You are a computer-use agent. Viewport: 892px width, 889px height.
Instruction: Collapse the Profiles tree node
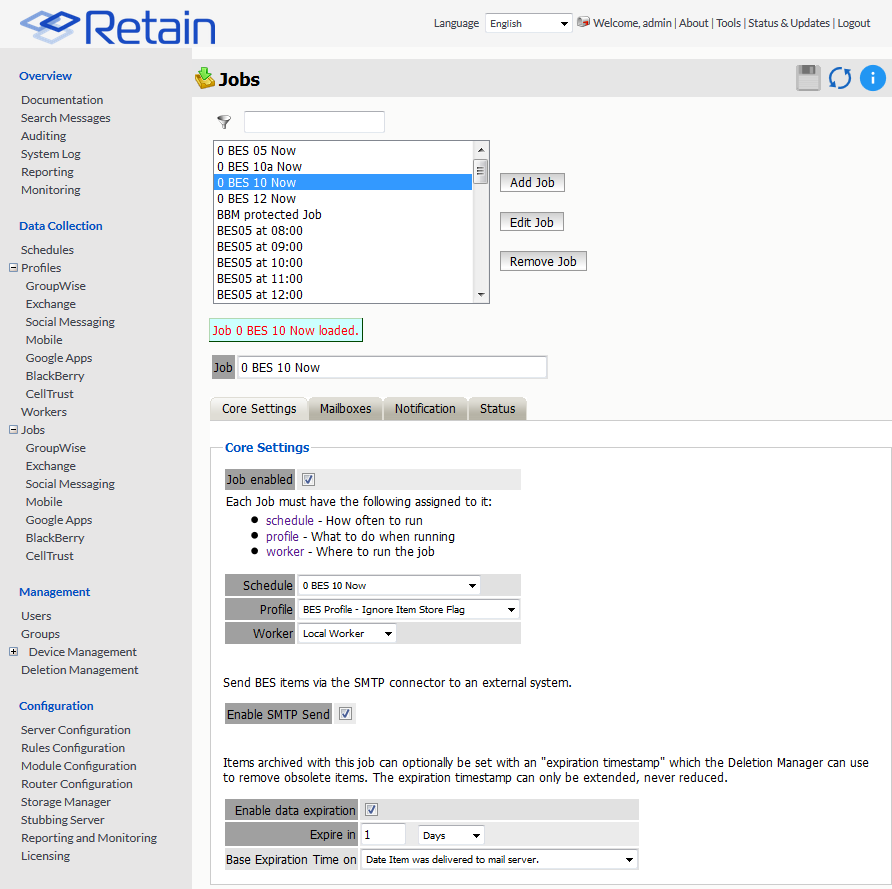coord(14,267)
